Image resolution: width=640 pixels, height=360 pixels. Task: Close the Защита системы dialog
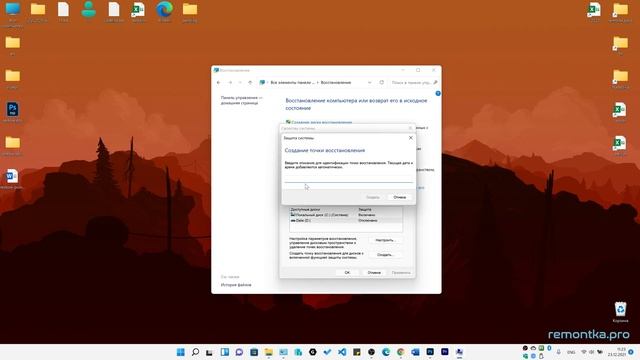pyautogui.click(x=411, y=138)
